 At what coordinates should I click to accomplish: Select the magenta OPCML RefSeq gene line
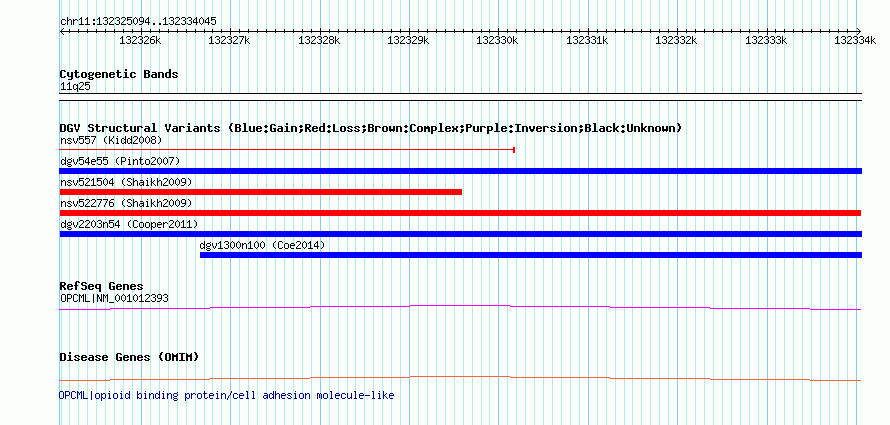[x=460, y=308]
